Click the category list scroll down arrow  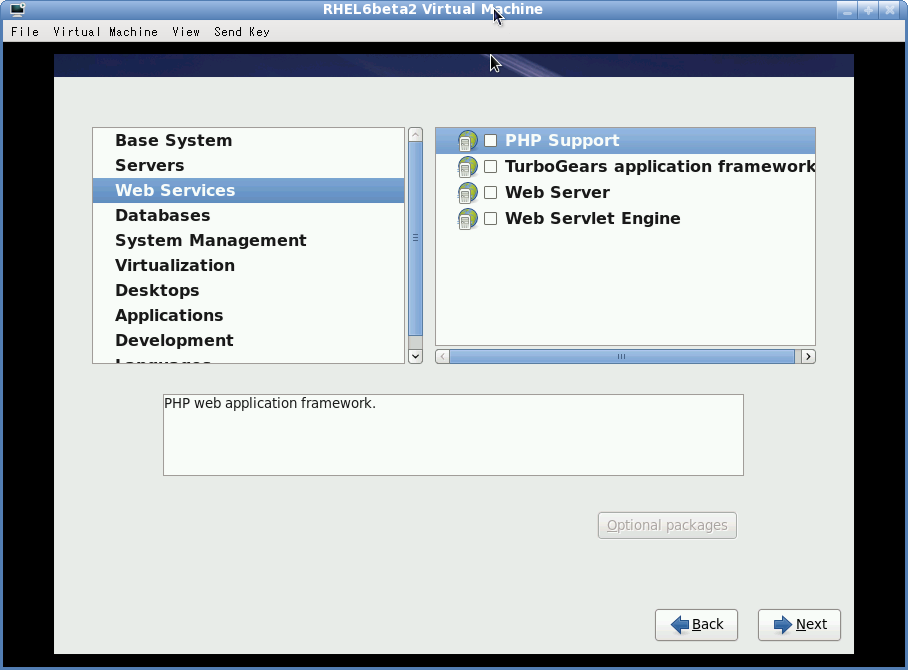(415, 356)
